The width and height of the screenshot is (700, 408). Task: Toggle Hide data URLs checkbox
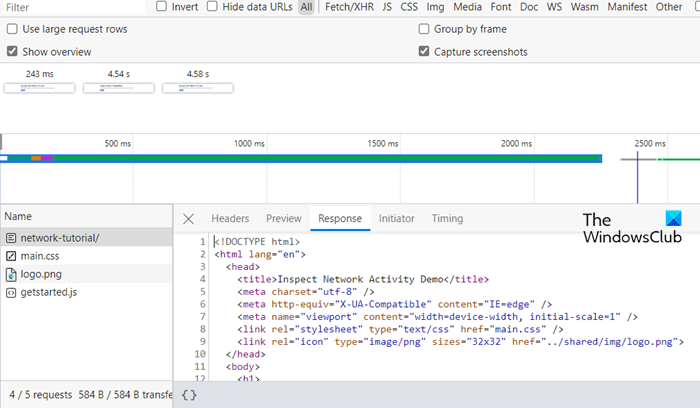coord(211,7)
